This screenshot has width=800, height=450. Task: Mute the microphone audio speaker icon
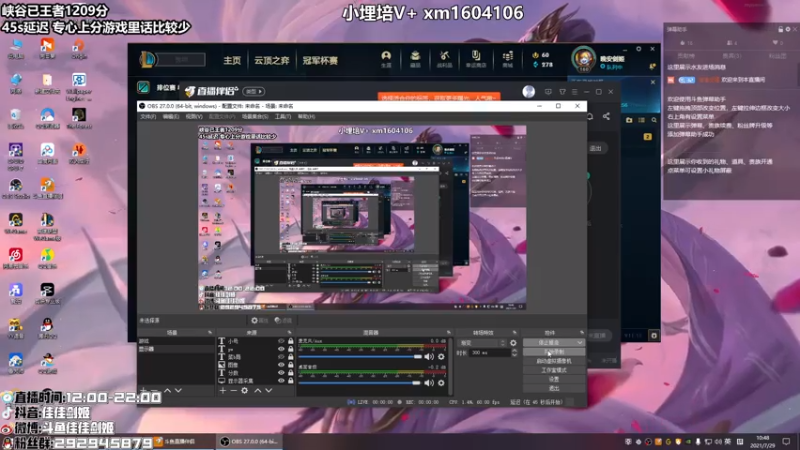[429, 357]
